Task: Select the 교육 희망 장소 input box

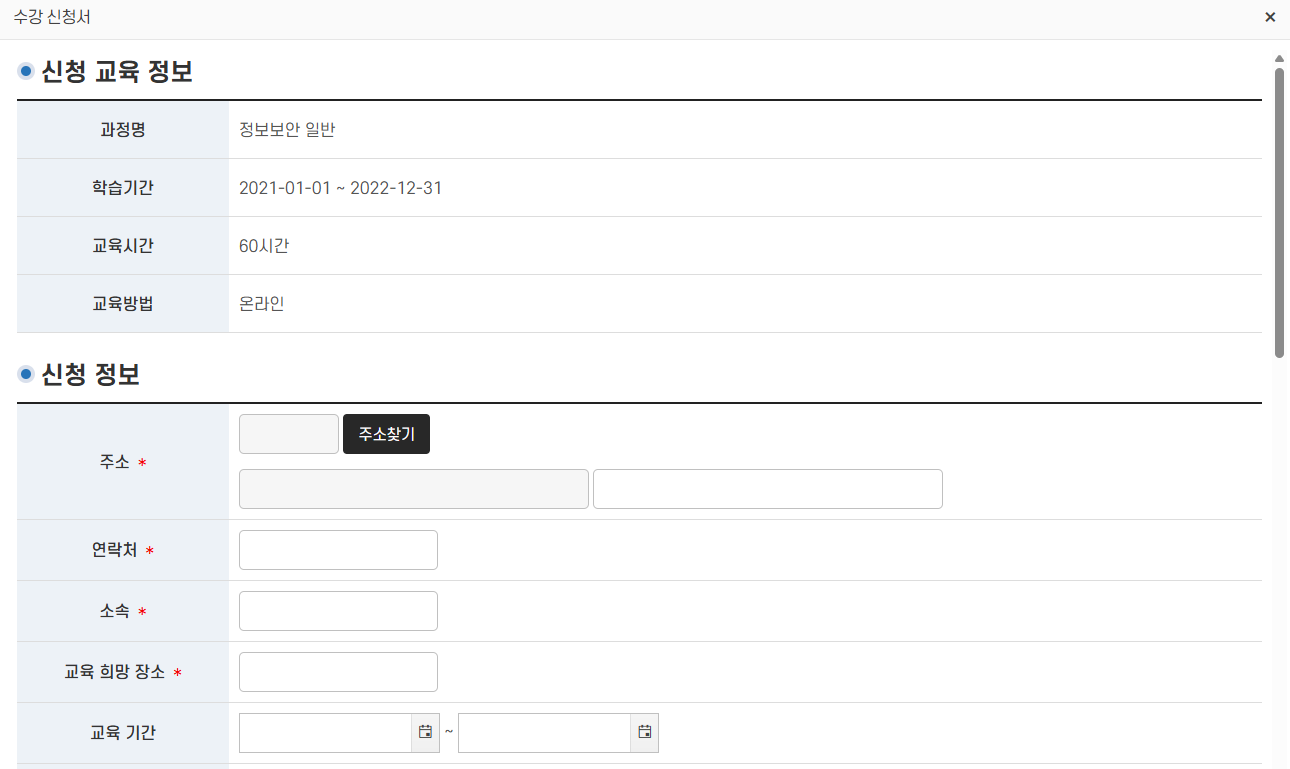Action: [338, 672]
